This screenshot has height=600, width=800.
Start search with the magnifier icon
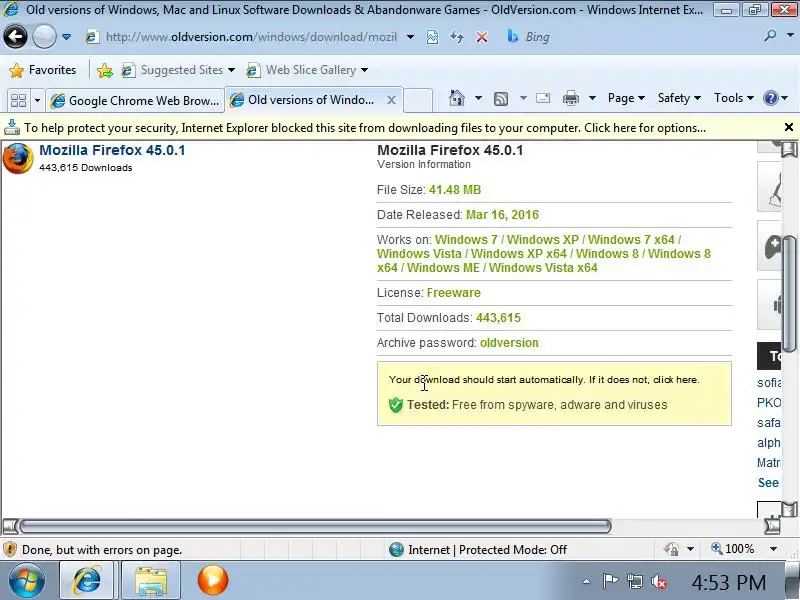coord(770,36)
